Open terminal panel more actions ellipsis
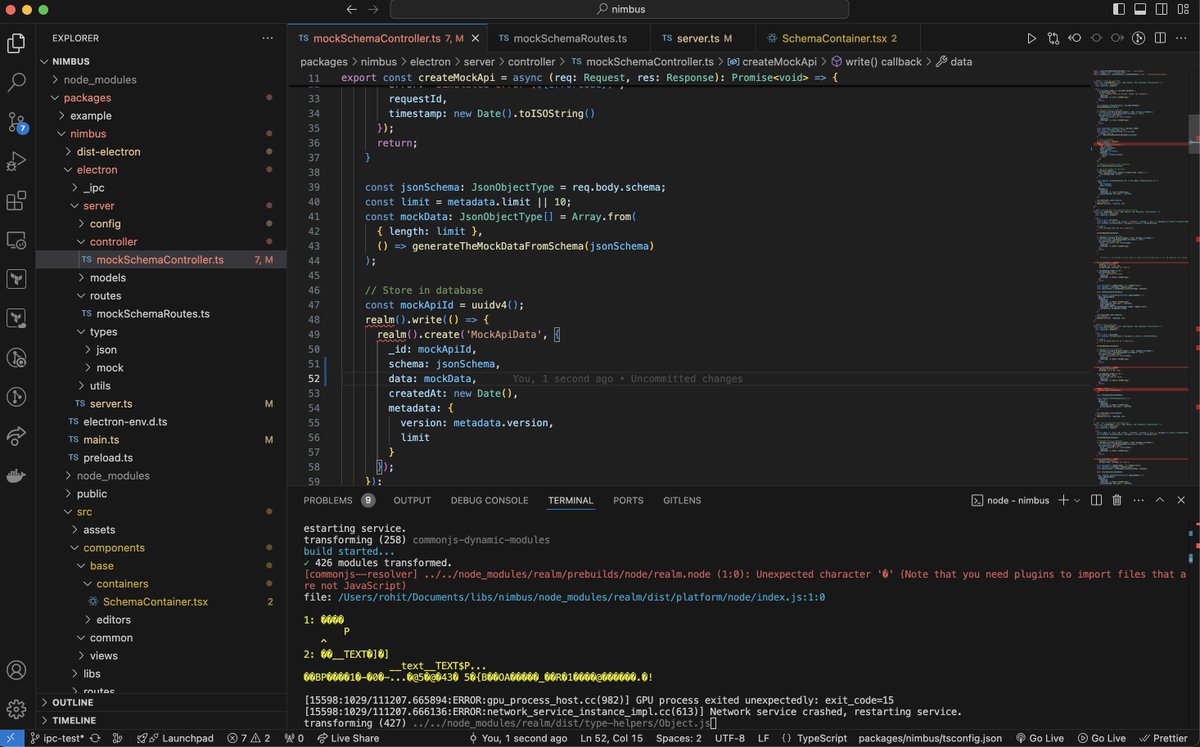This screenshot has height=747, width=1200. click(x=1138, y=500)
